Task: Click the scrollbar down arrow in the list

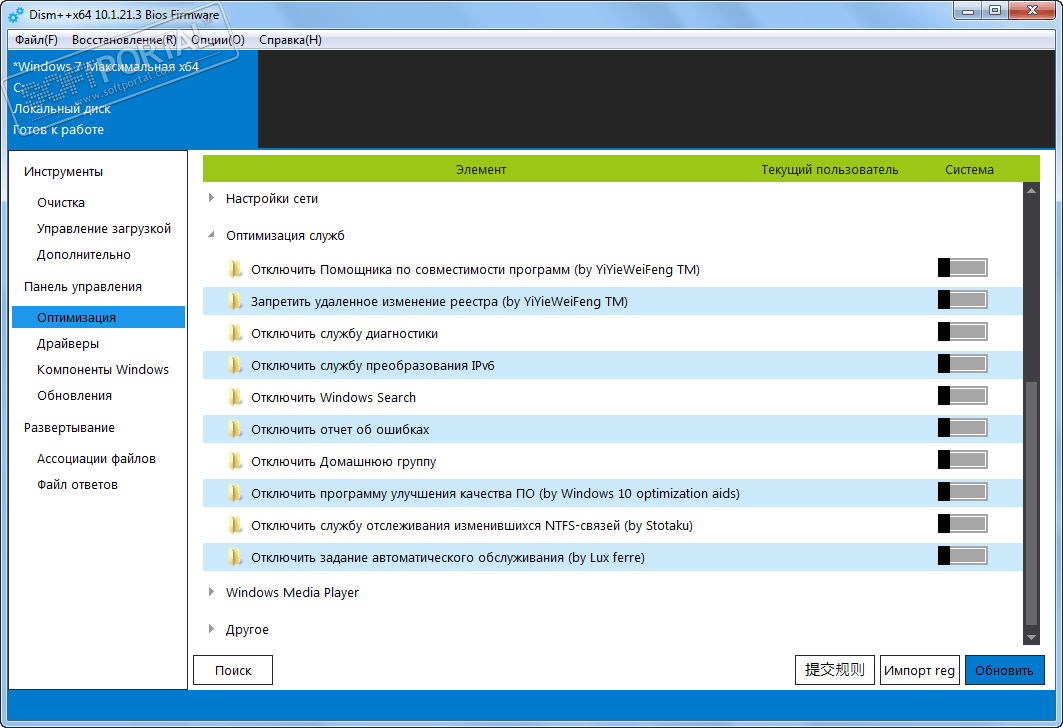Action: point(1031,637)
